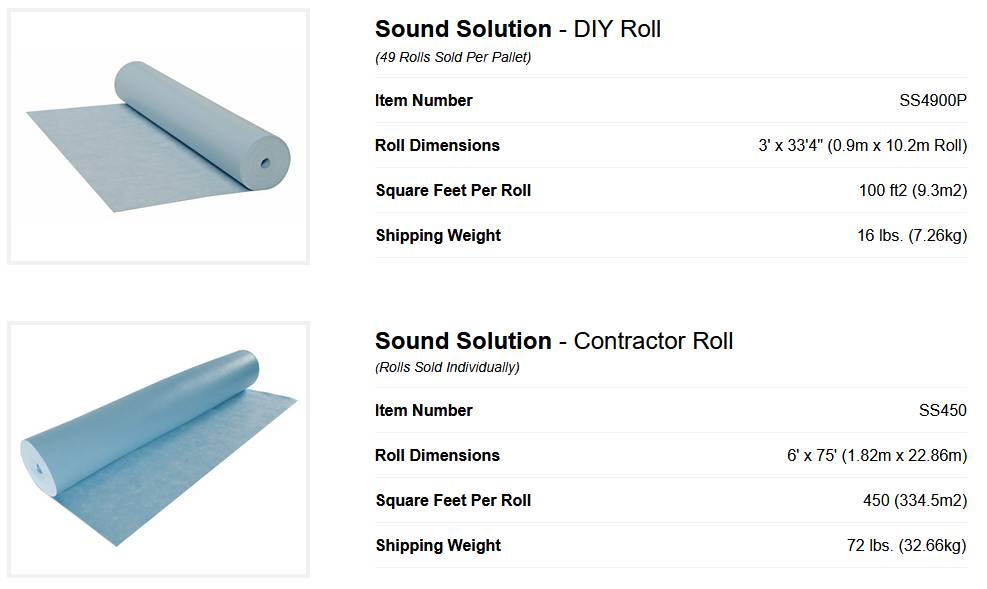The image size is (987, 589).
Task: Click the DIY Roll Square Feet Per Roll label
Action: (453, 190)
